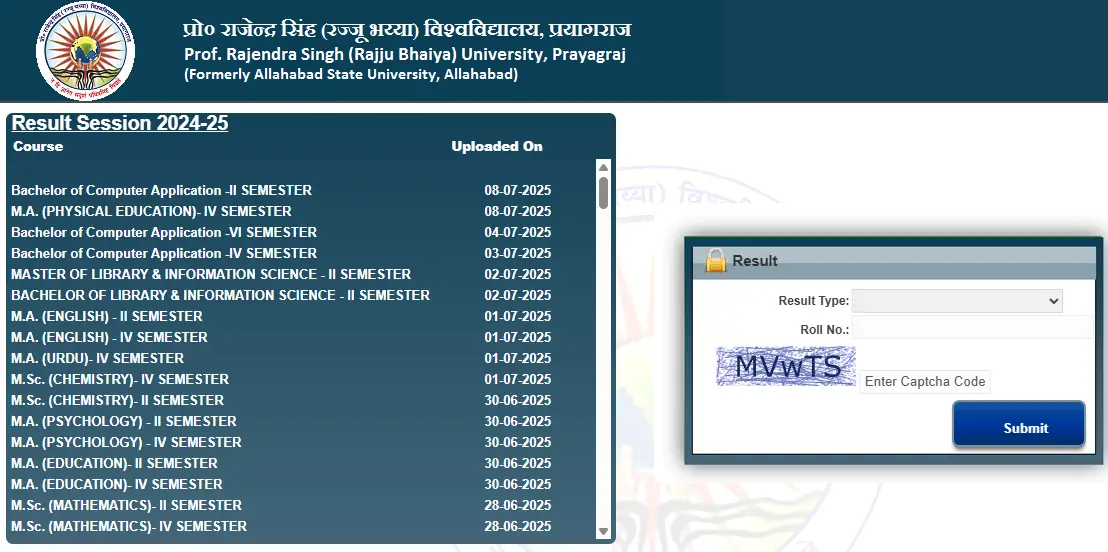This screenshot has width=1108, height=552.
Task: Select M.A. (URDU)- IV SEMESTER
Action: tap(98, 358)
